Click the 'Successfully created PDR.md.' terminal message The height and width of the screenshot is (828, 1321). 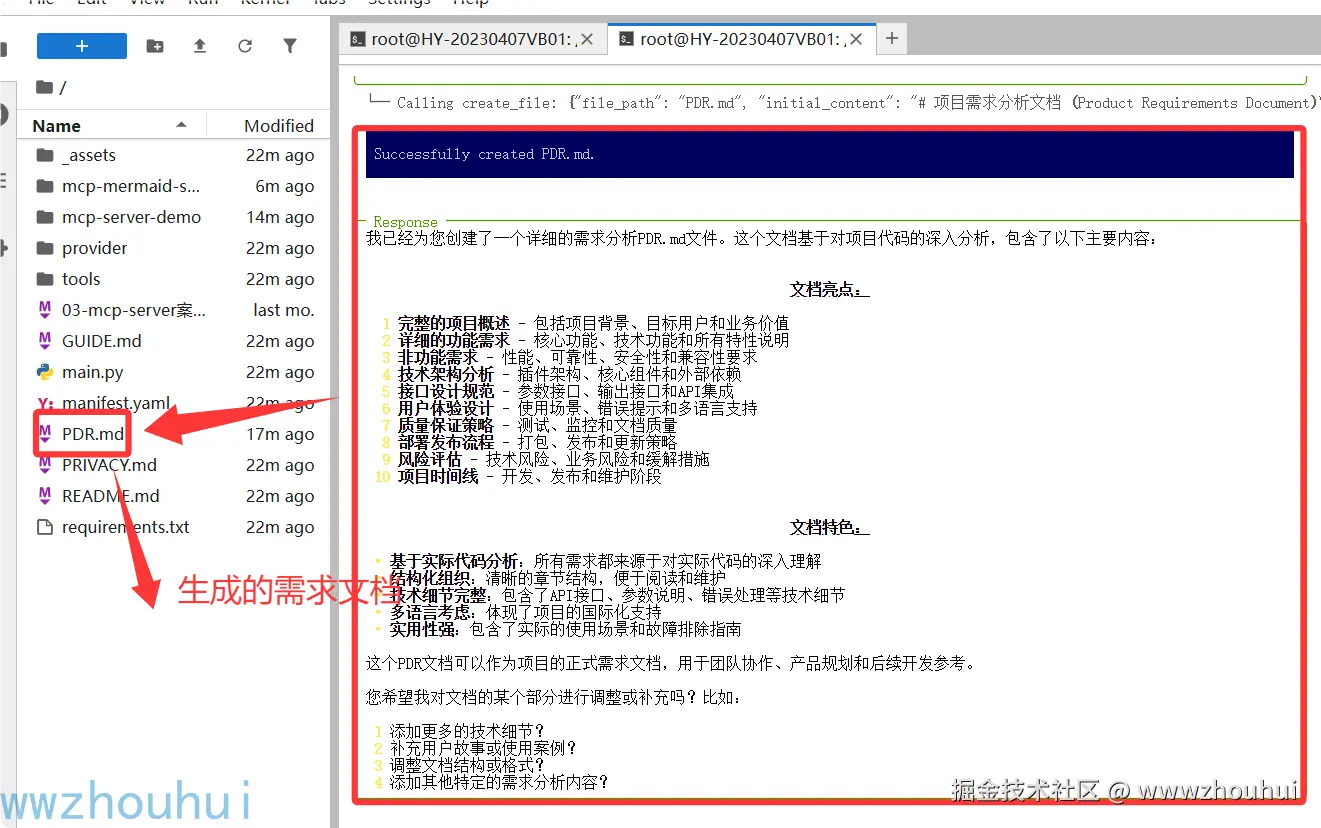[x=484, y=154]
